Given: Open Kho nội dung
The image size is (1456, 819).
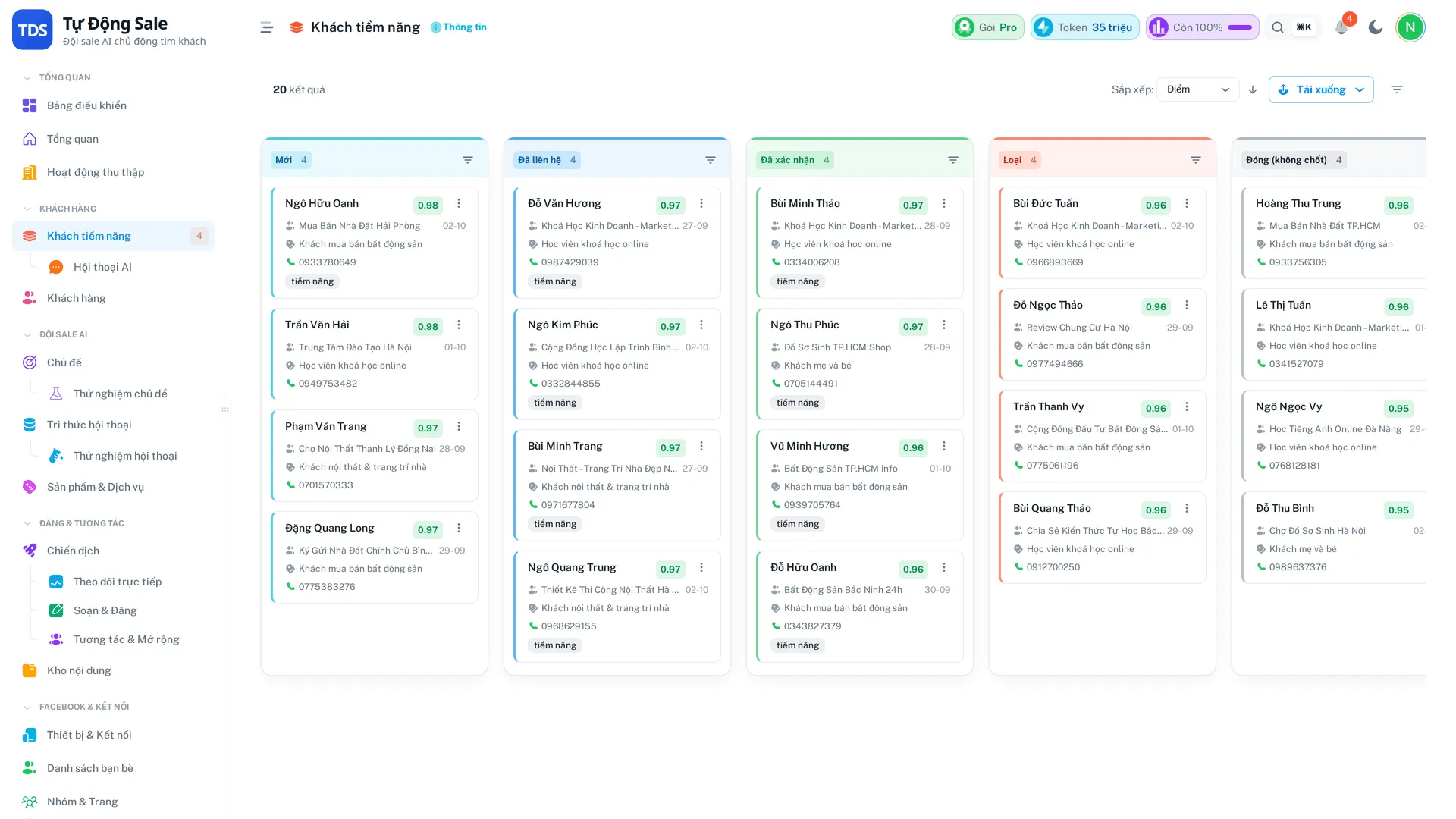Looking at the screenshot, I should coord(113,670).
